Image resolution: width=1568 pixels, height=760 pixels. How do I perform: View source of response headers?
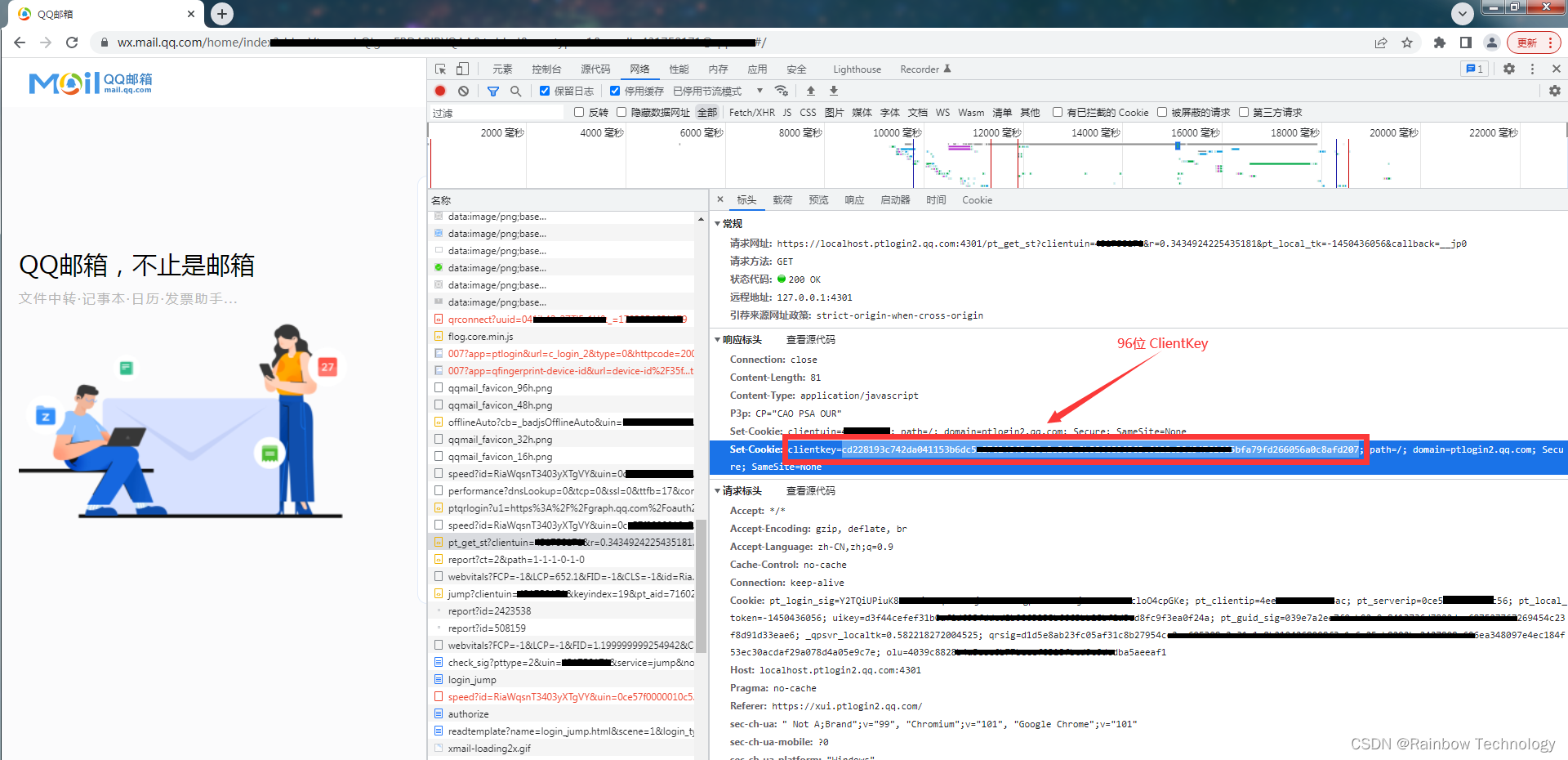tap(810, 339)
